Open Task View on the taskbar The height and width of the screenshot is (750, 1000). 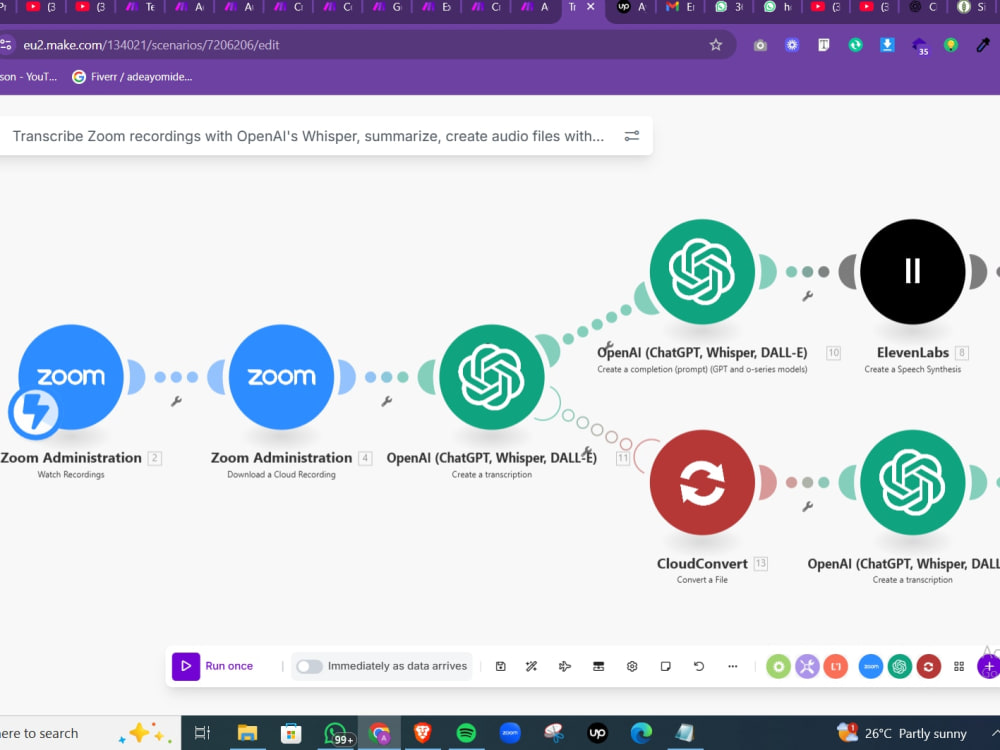(x=202, y=733)
